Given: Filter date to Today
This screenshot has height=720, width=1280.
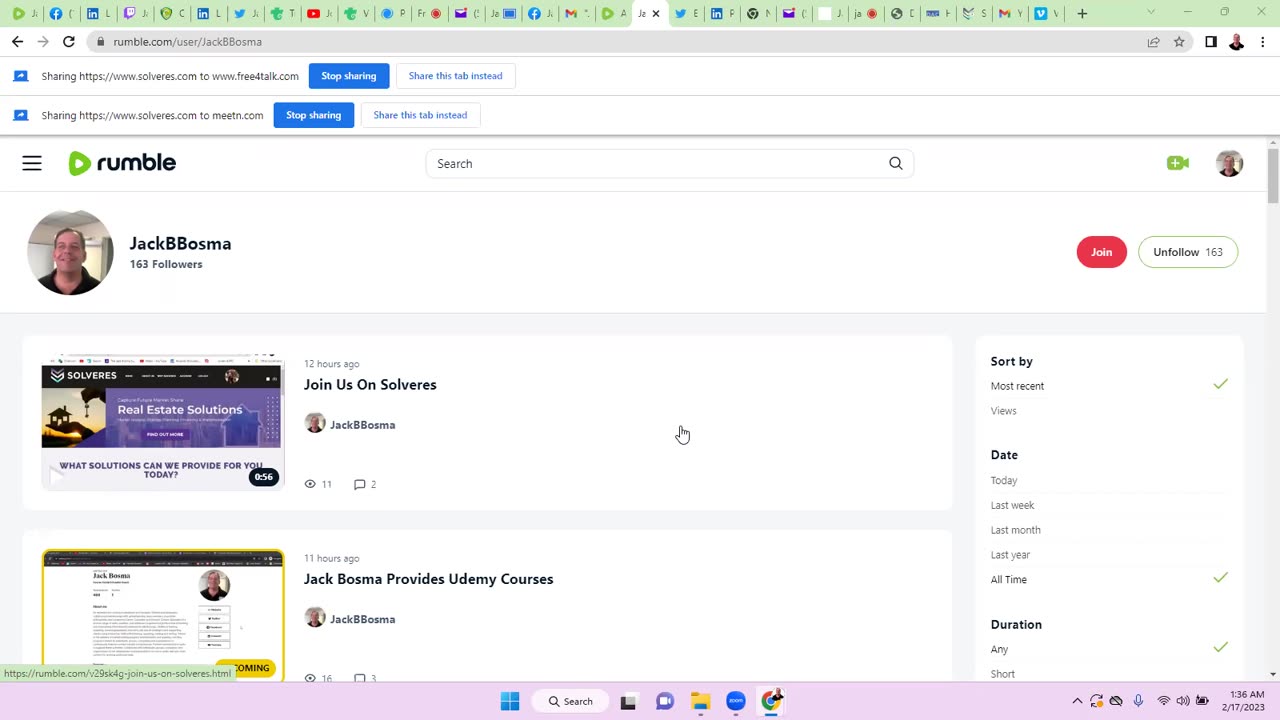Looking at the screenshot, I should pyautogui.click(x=1003, y=481).
